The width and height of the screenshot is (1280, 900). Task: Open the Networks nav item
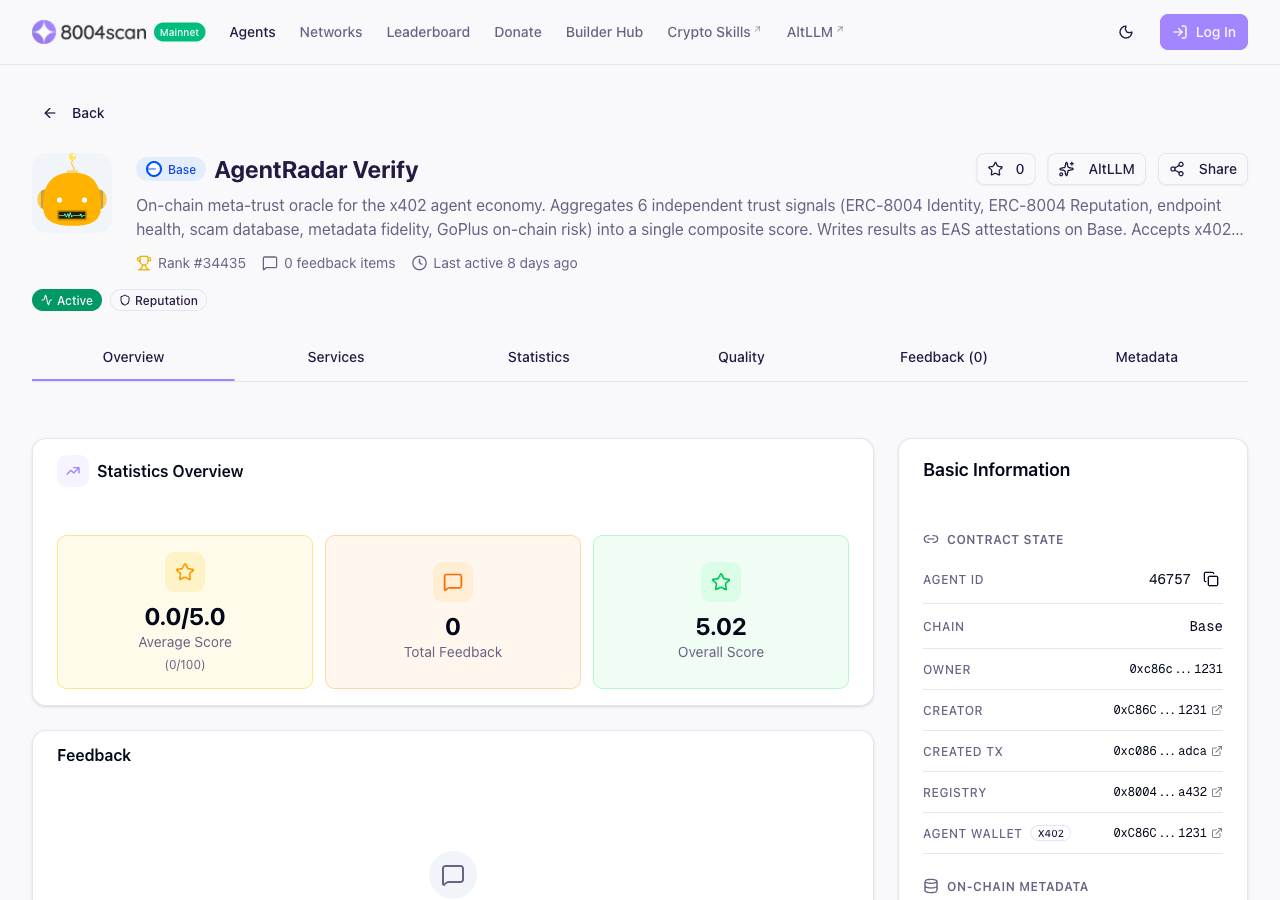pos(331,32)
